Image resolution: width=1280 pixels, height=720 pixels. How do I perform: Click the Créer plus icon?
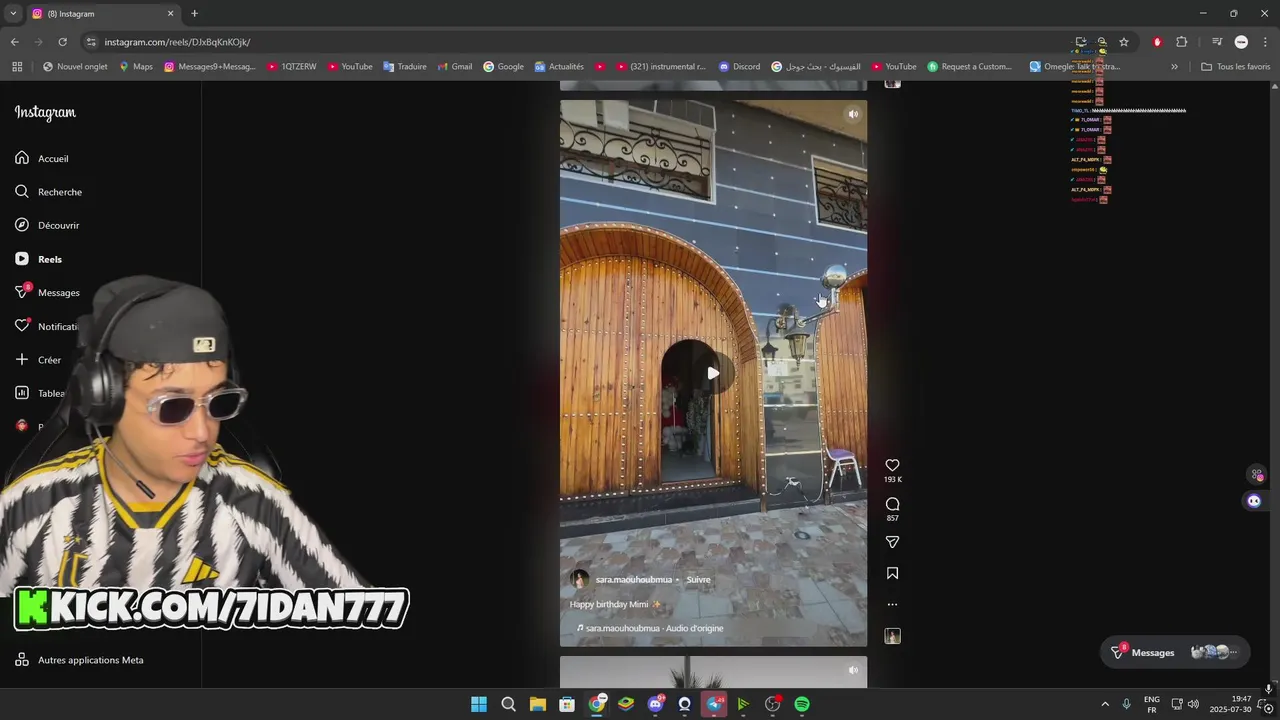pos(22,360)
